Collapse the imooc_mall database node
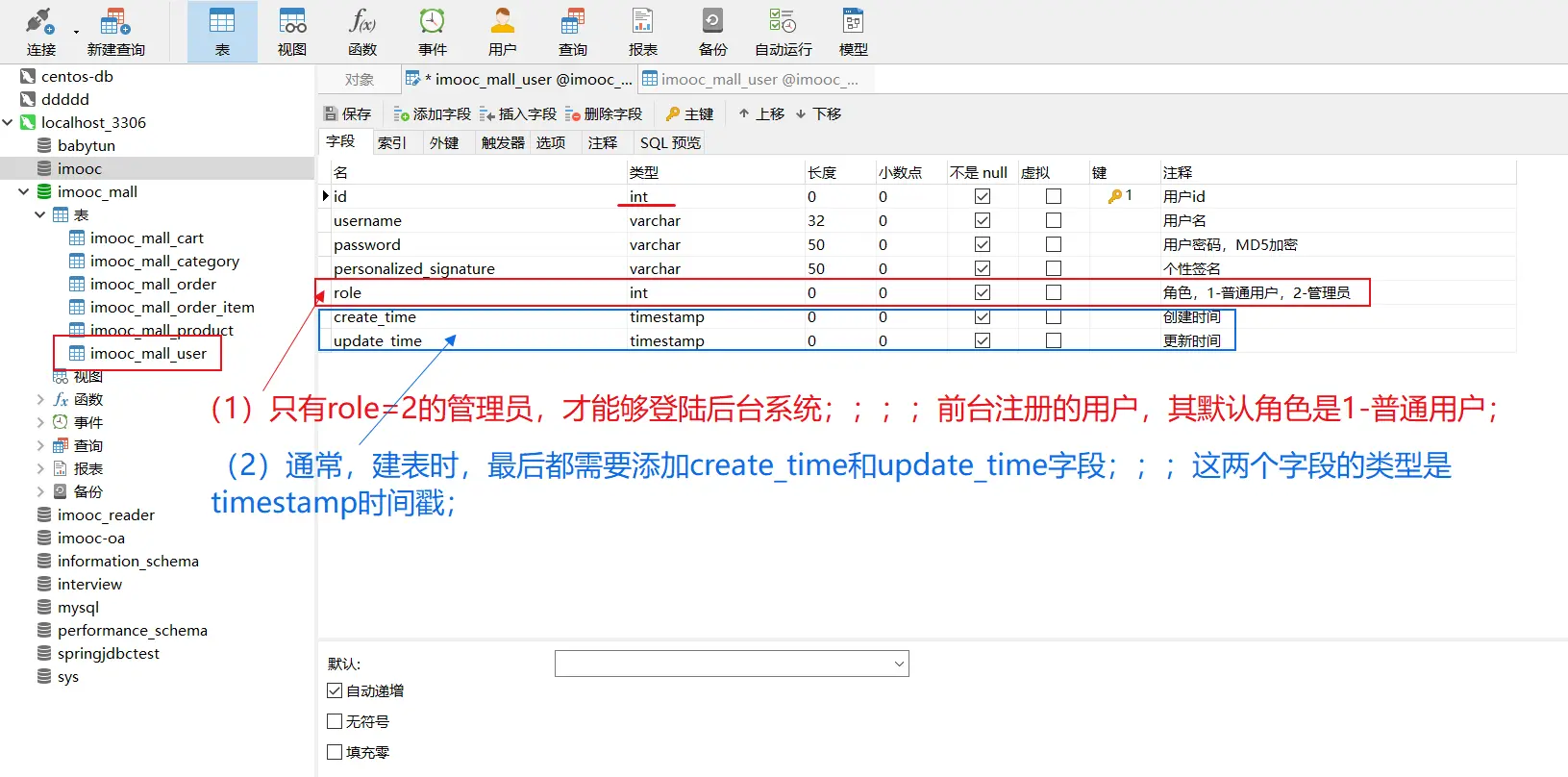Screen dimensions: 1568x777 pos(24,191)
